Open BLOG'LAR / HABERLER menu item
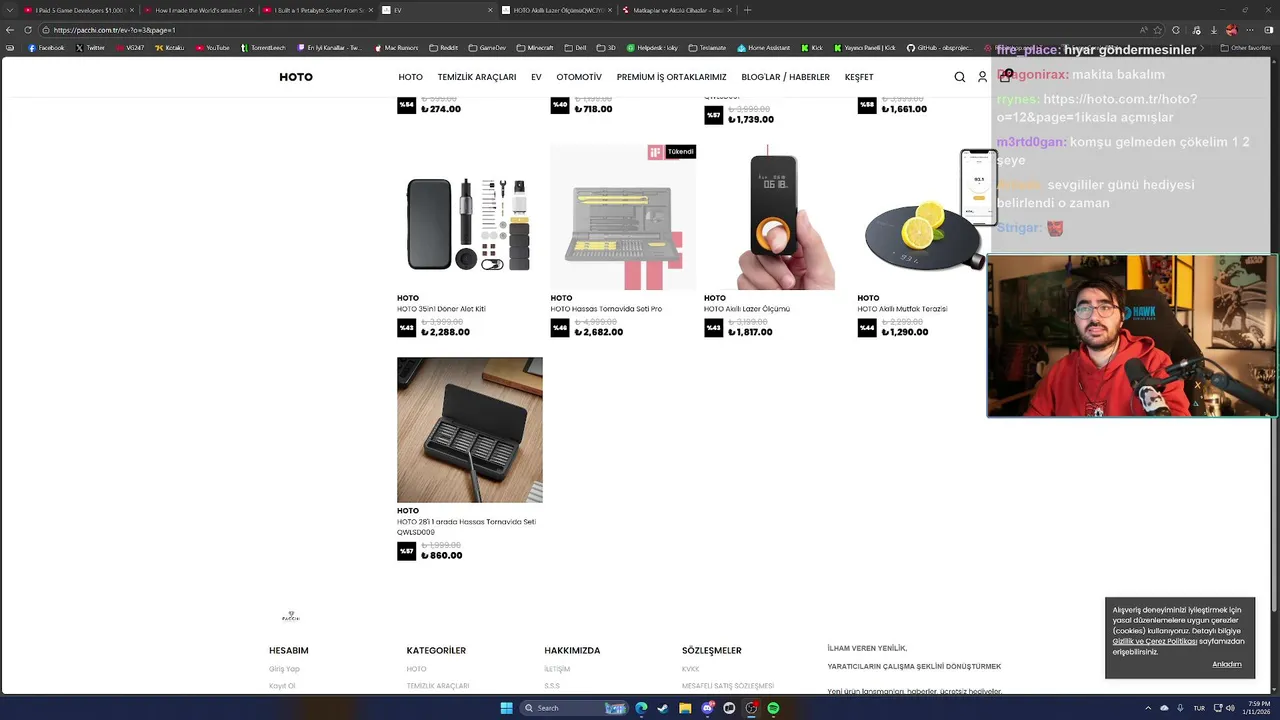Image resolution: width=1280 pixels, height=720 pixels. coord(785,77)
